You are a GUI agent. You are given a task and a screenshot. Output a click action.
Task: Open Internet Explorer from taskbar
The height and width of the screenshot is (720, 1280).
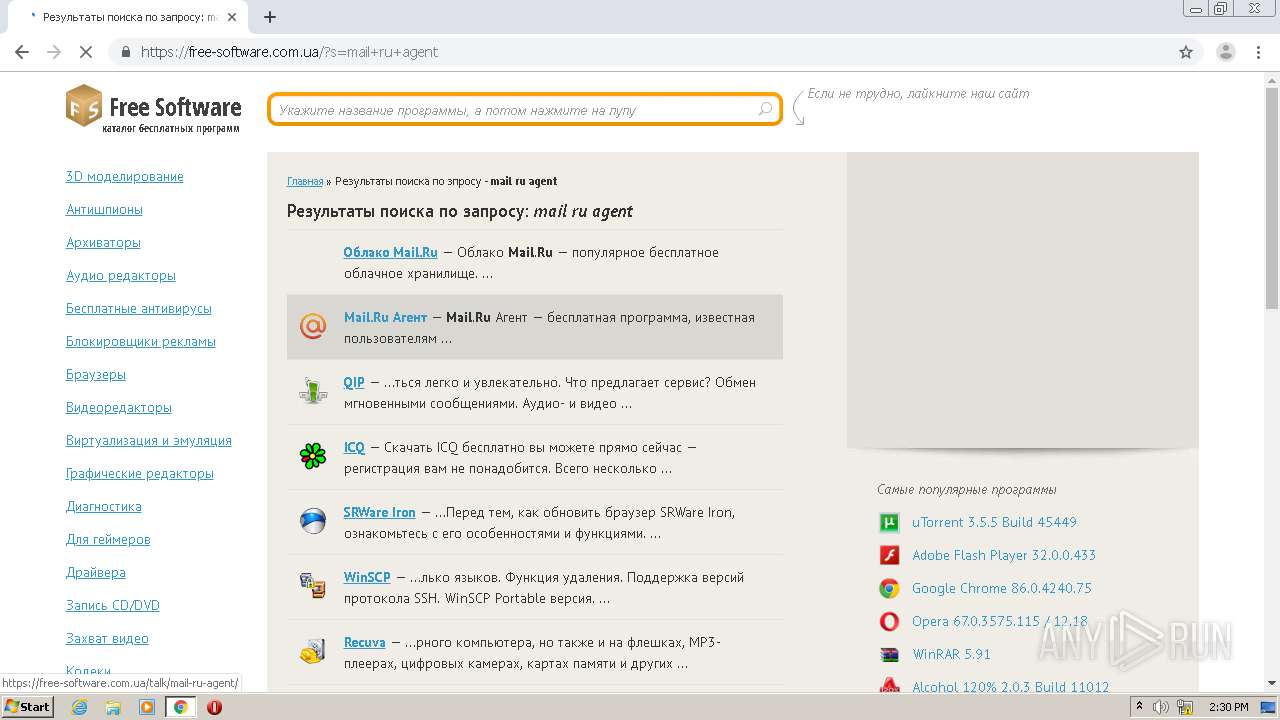coord(79,707)
